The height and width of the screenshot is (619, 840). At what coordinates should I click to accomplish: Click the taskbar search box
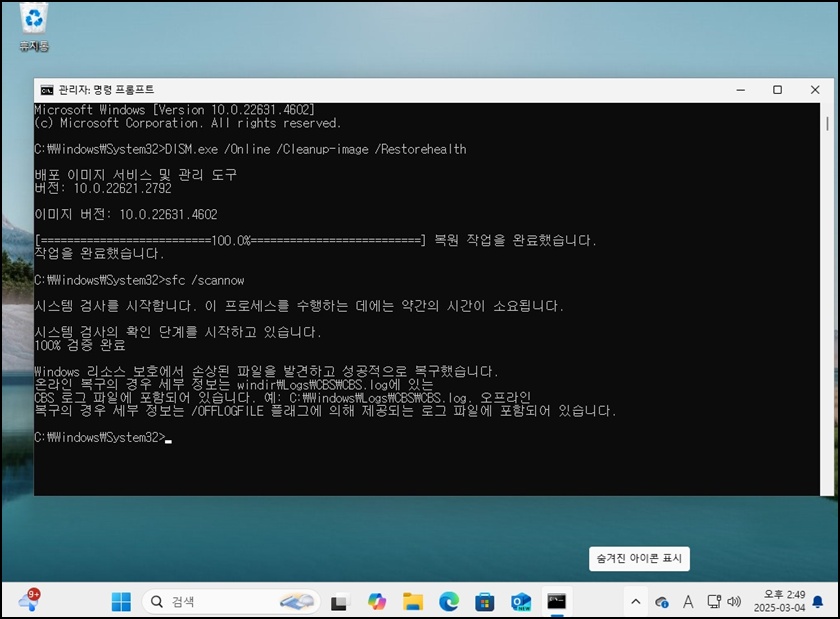pyautogui.click(x=231, y=602)
